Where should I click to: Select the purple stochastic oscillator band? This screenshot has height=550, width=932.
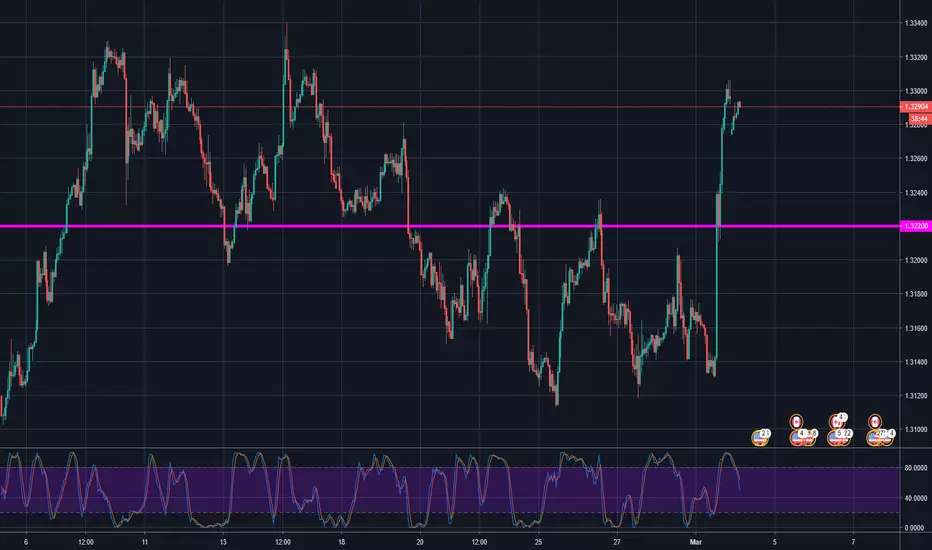click(x=449, y=490)
